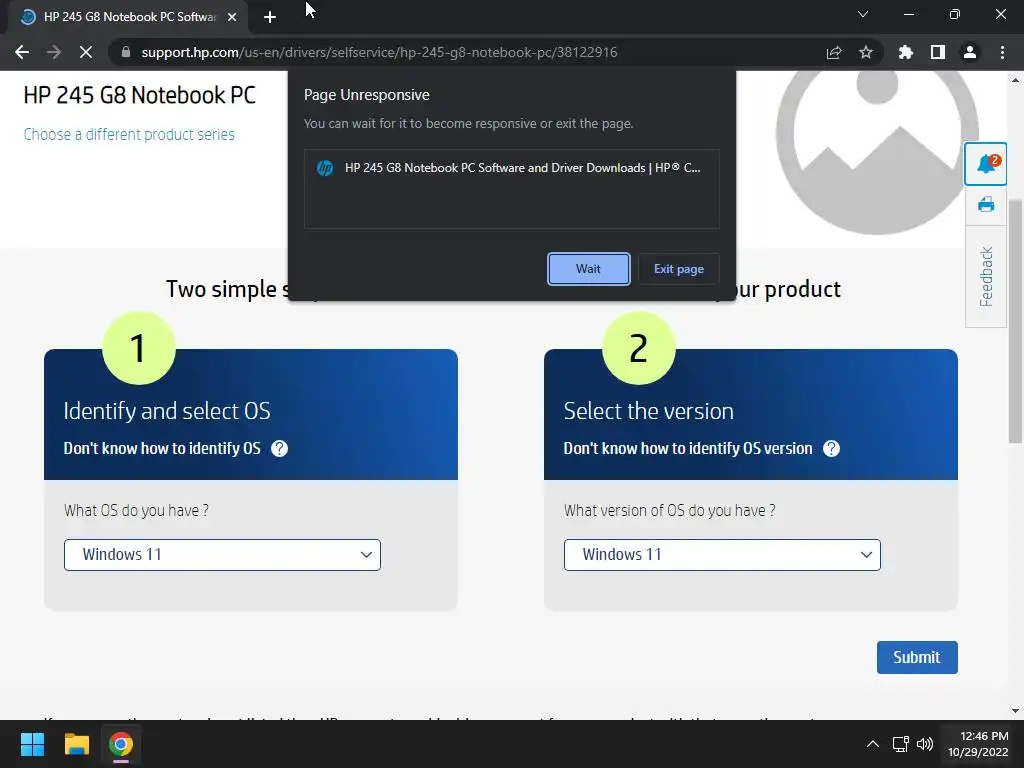The height and width of the screenshot is (768, 1024).
Task: Click the Page Unresponsive dialog title
Action: (x=366, y=95)
